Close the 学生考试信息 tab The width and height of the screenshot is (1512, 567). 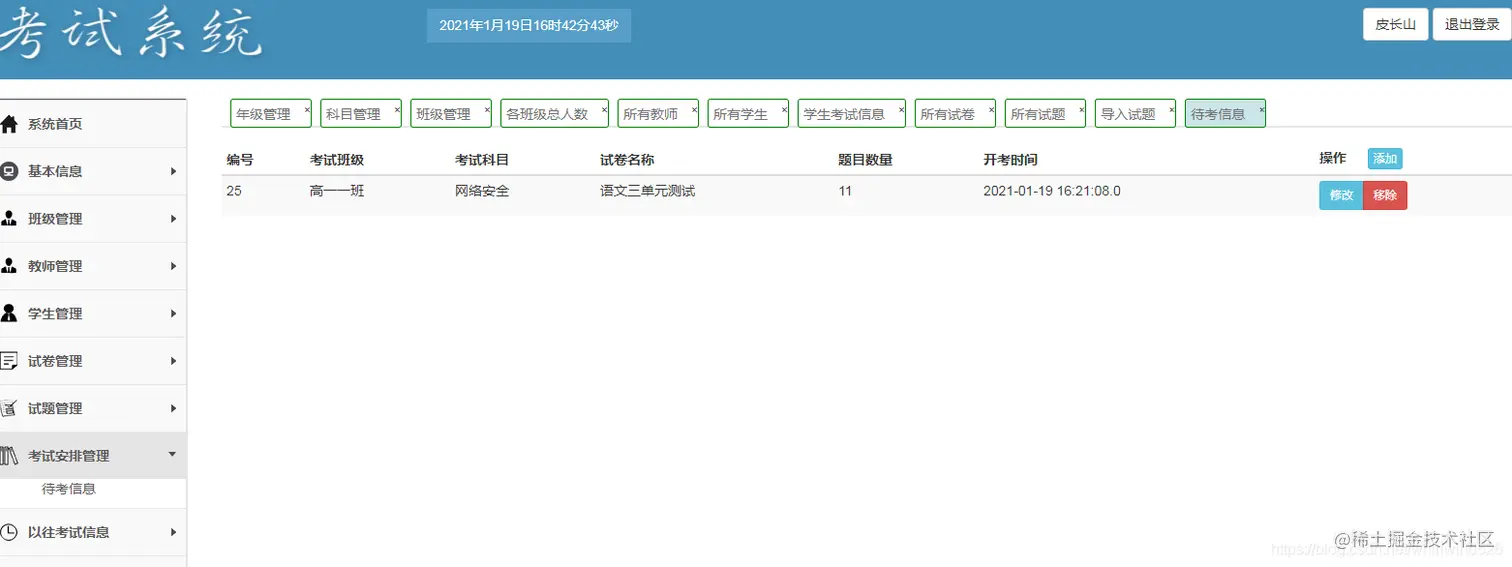click(x=901, y=109)
